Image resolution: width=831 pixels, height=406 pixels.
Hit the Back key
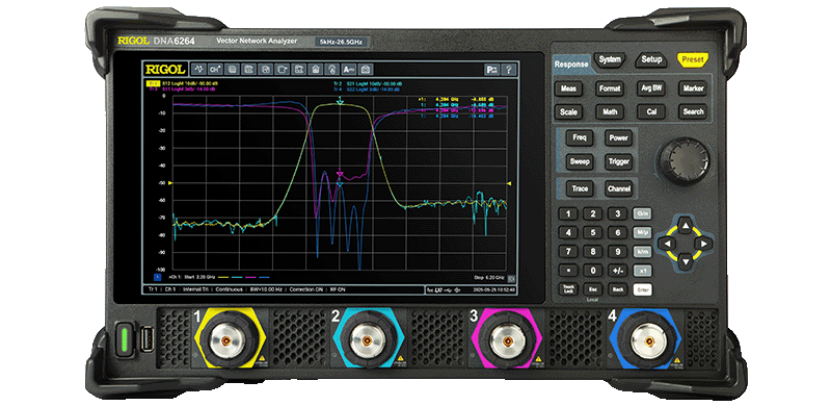tap(617, 289)
